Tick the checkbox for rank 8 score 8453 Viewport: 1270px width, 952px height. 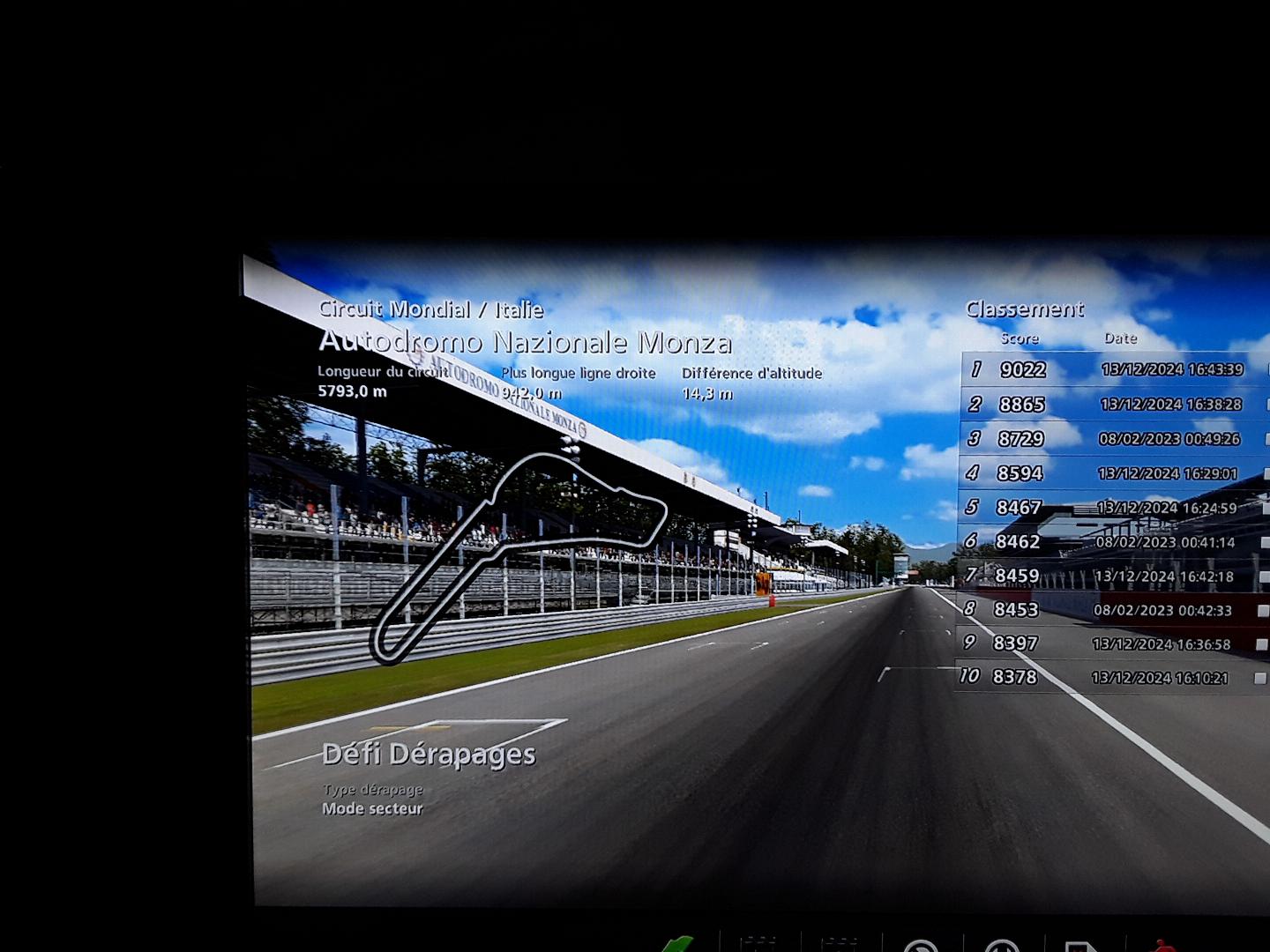[1262, 610]
